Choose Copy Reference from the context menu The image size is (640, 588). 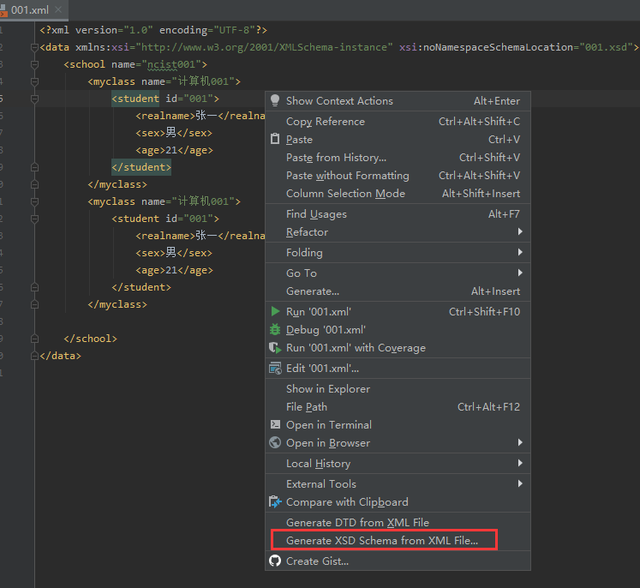pyautogui.click(x=398, y=122)
